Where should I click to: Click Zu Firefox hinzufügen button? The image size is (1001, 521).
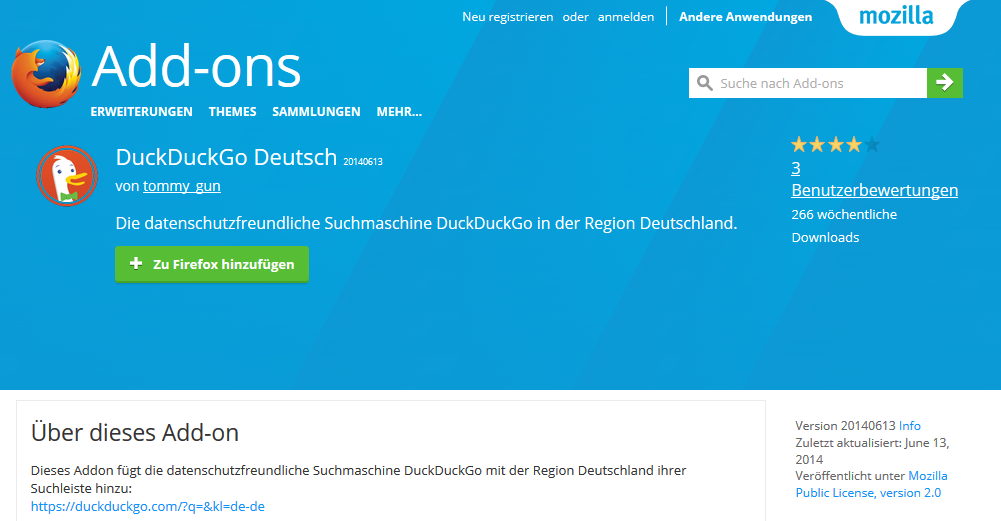(x=212, y=264)
